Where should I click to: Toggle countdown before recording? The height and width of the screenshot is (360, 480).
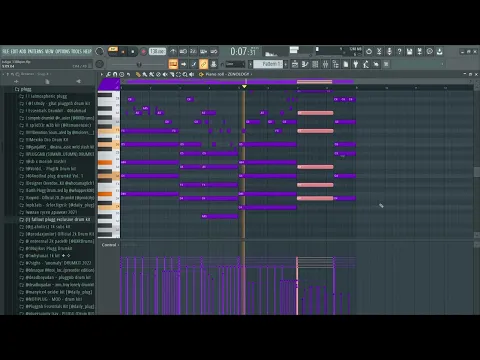click(193, 51)
